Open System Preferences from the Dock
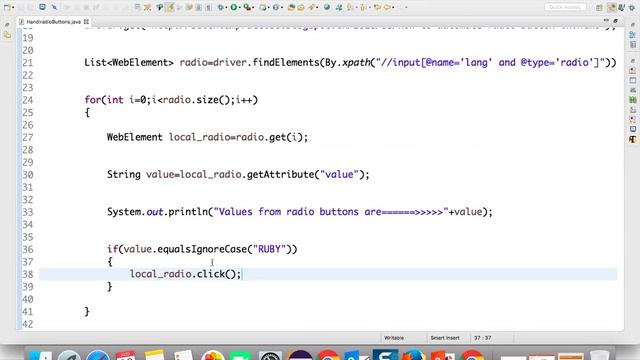This screenshot has width=640, height=360. tap(270, 355)
